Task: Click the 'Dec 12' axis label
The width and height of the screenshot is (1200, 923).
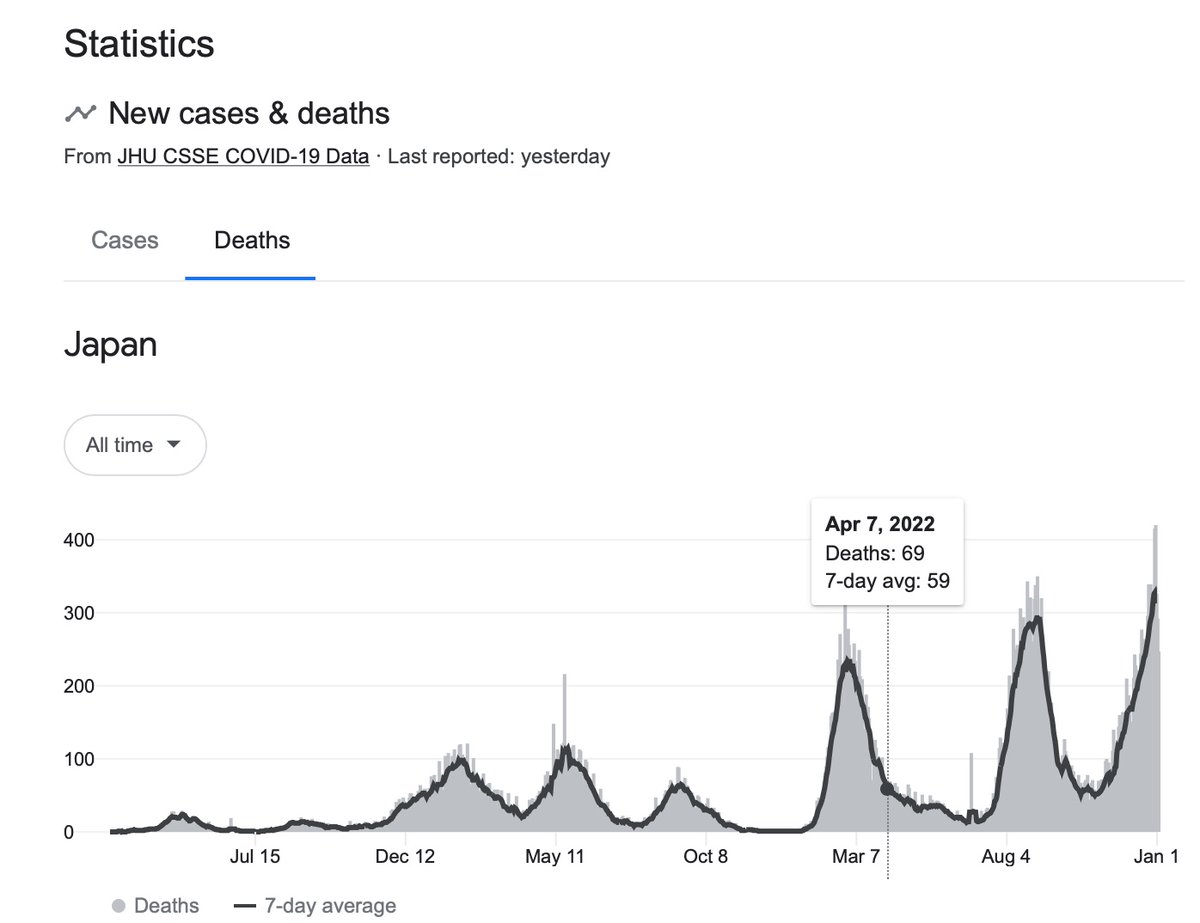Action: (x=404, y=857)
